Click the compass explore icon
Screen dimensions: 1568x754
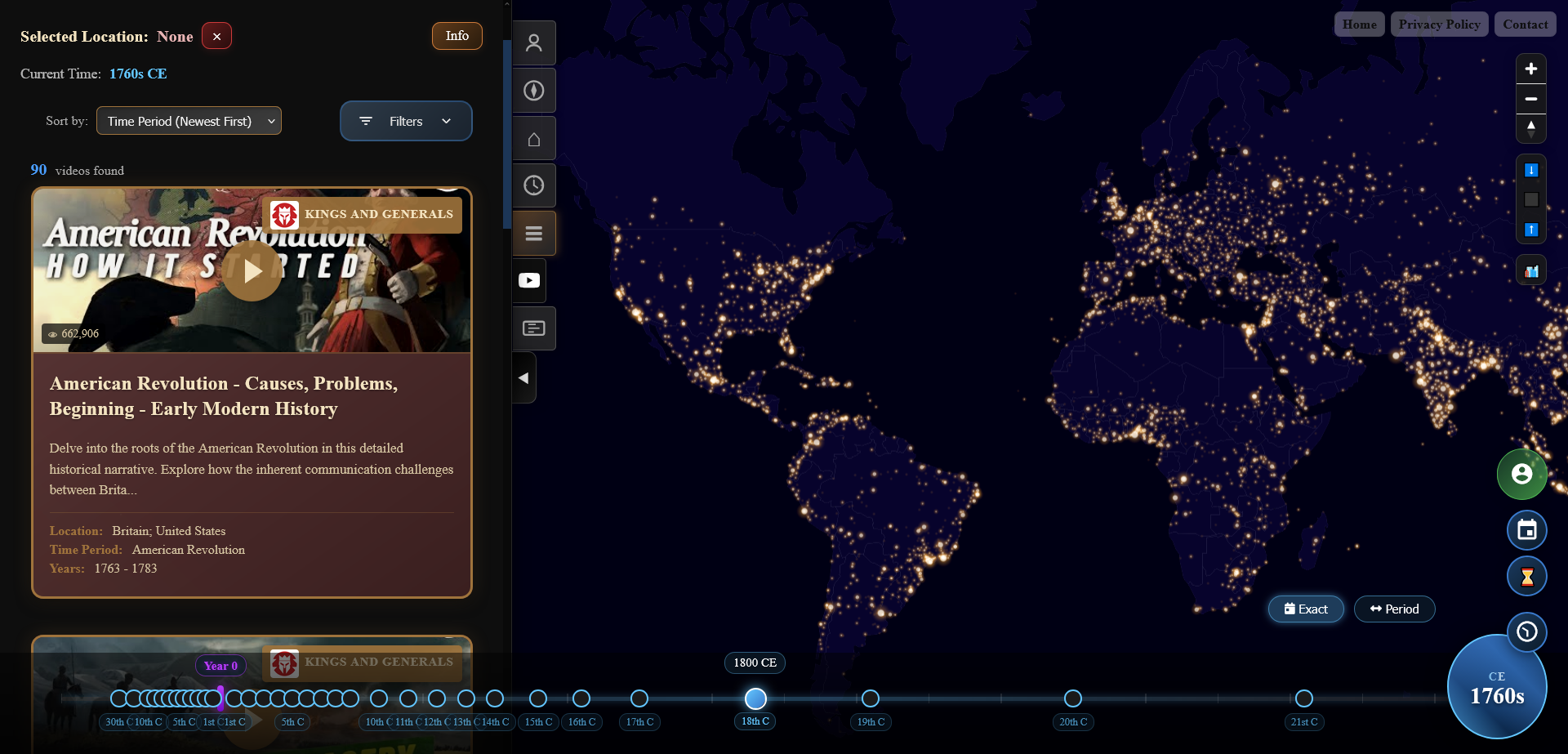pyautogui.click(x=534, y=91)
